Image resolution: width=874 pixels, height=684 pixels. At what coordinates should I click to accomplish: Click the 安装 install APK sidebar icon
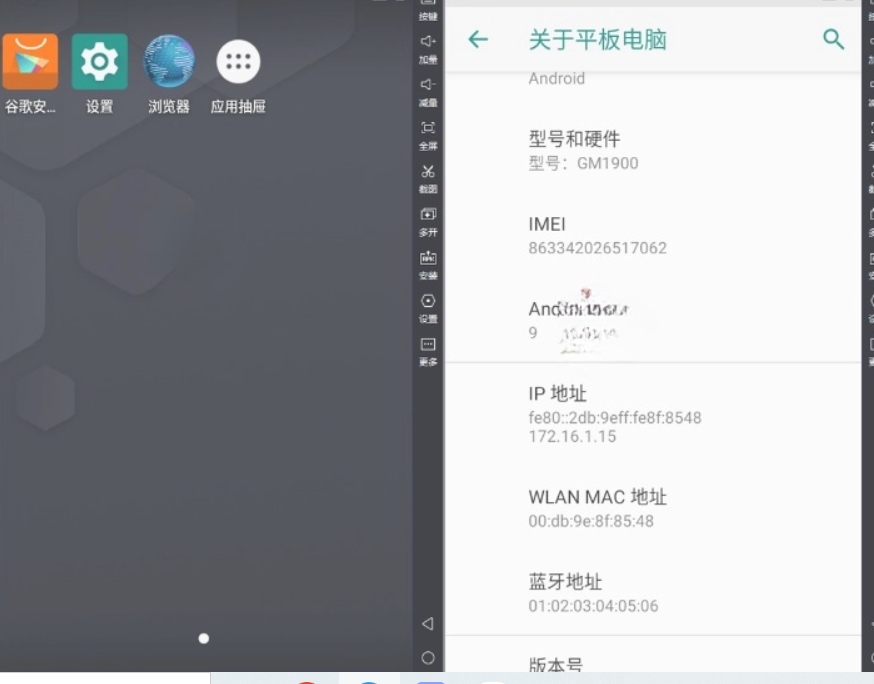point(428,262)
